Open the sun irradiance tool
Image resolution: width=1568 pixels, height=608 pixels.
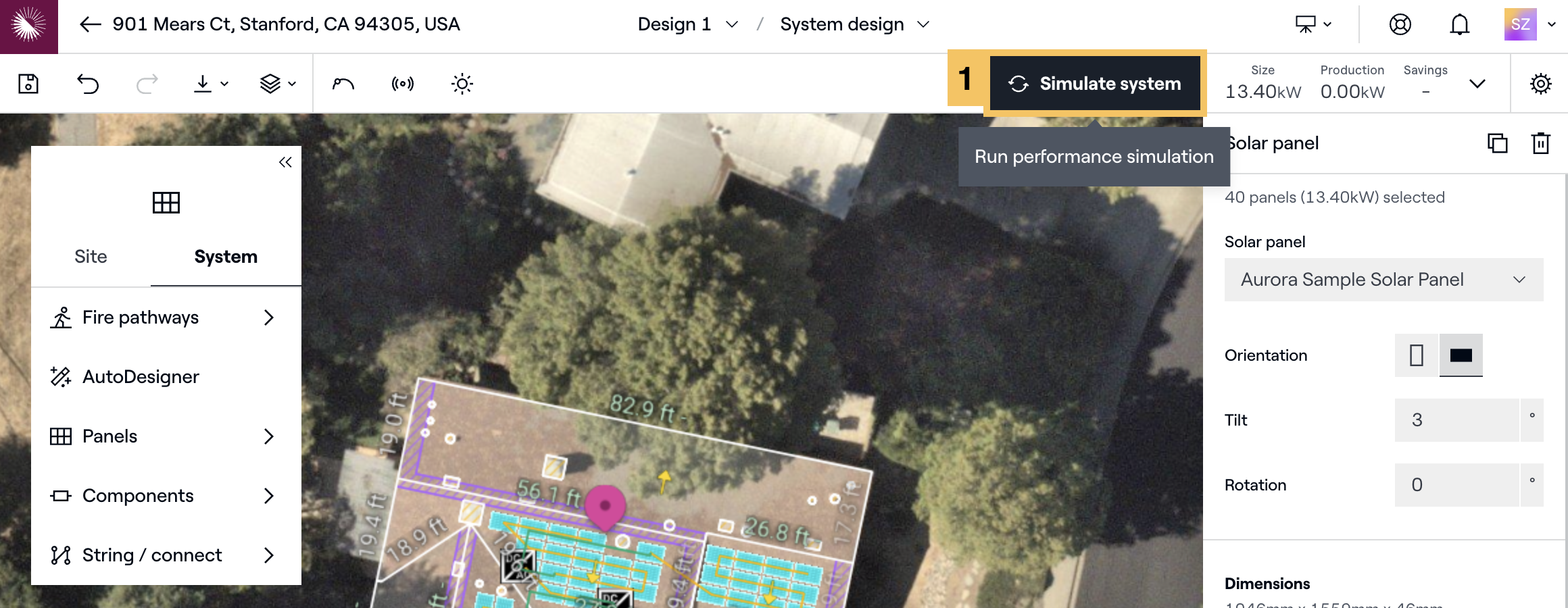tap(462, 84)
